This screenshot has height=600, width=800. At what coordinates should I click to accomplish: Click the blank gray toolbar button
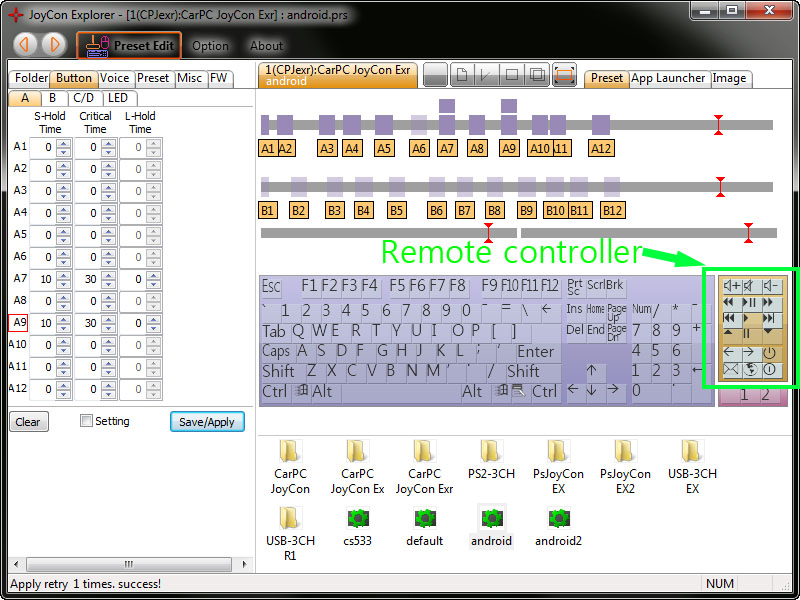pos(435,76)
